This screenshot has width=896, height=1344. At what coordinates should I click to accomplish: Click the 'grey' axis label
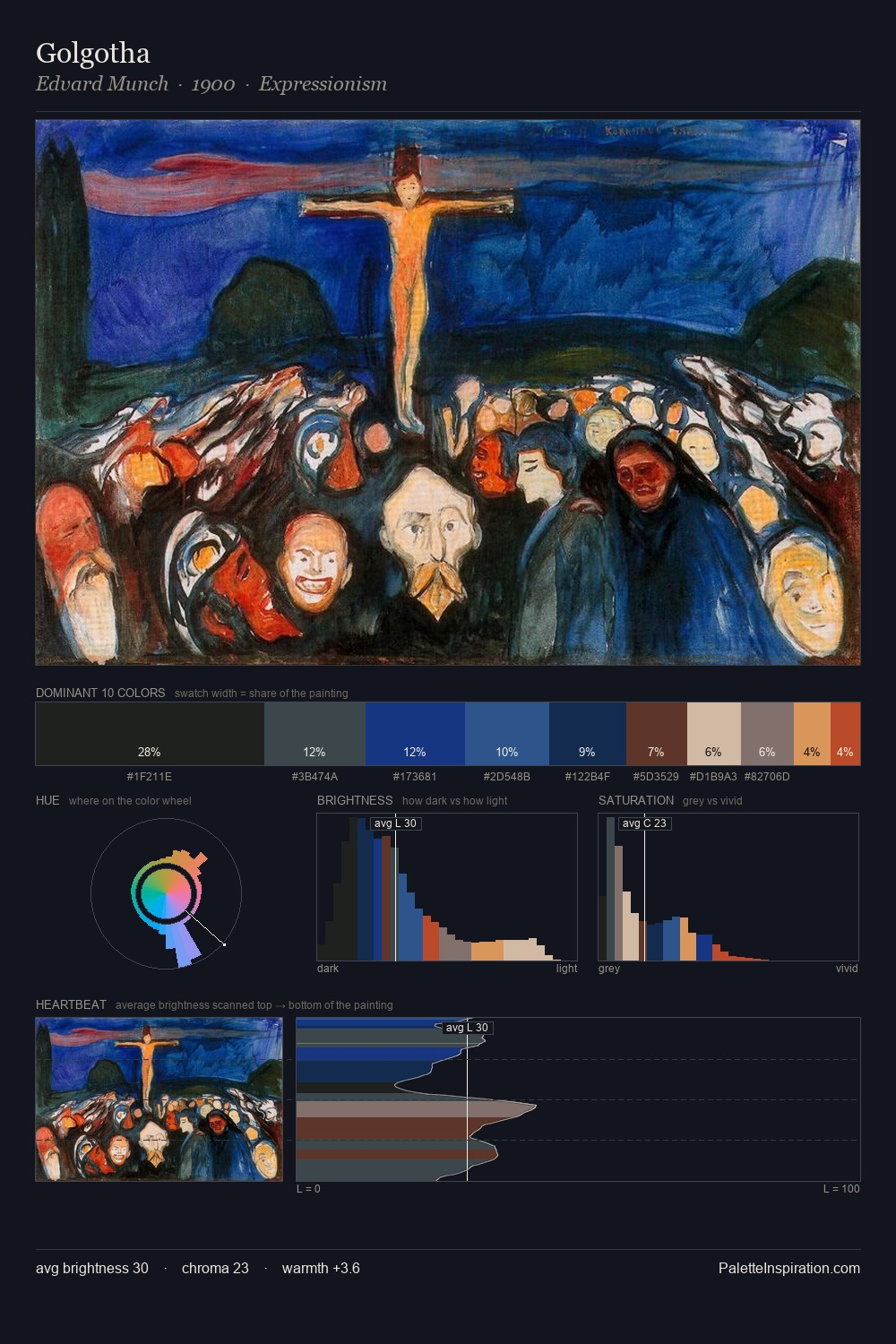[x=609, y=969]
